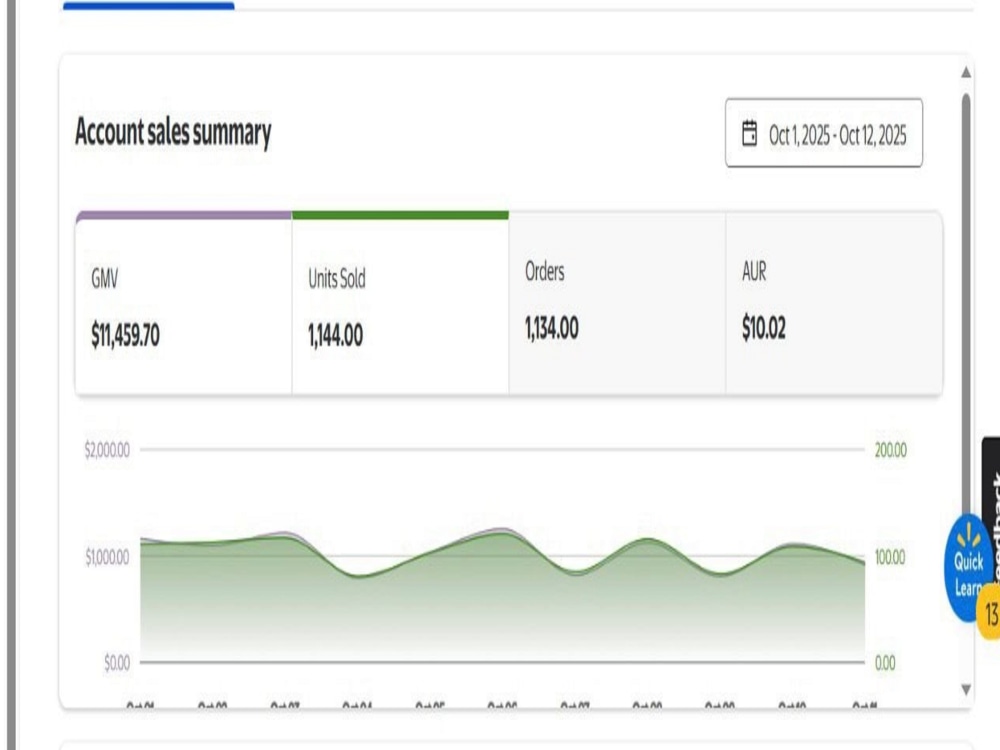
Task: Click the calendar icon in date selector
Action: coord(749,134)
